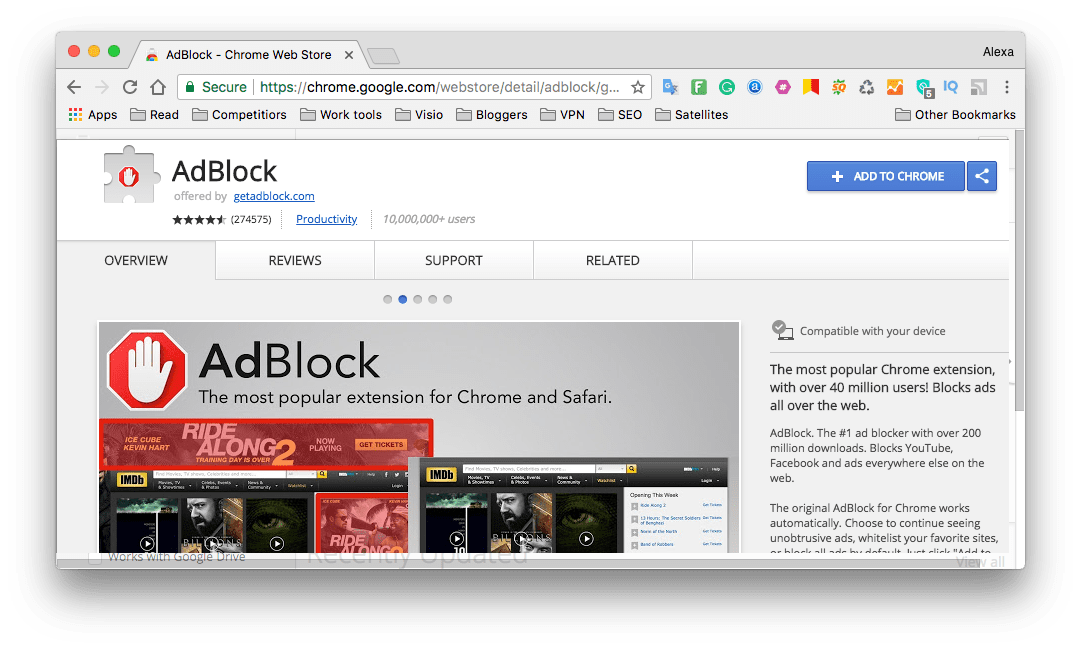
Task: Open the orange analytics chart extension
Action: click(895, 87)
